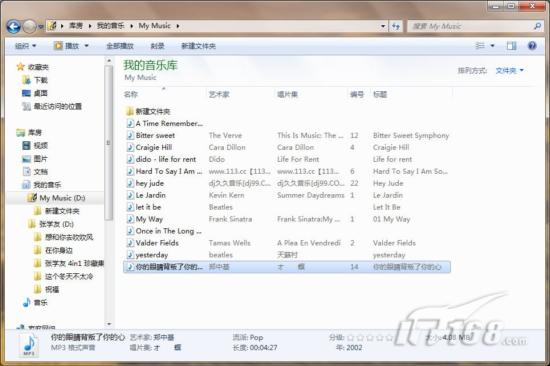Select the music note icon of My Way

(x=130, y=219)
